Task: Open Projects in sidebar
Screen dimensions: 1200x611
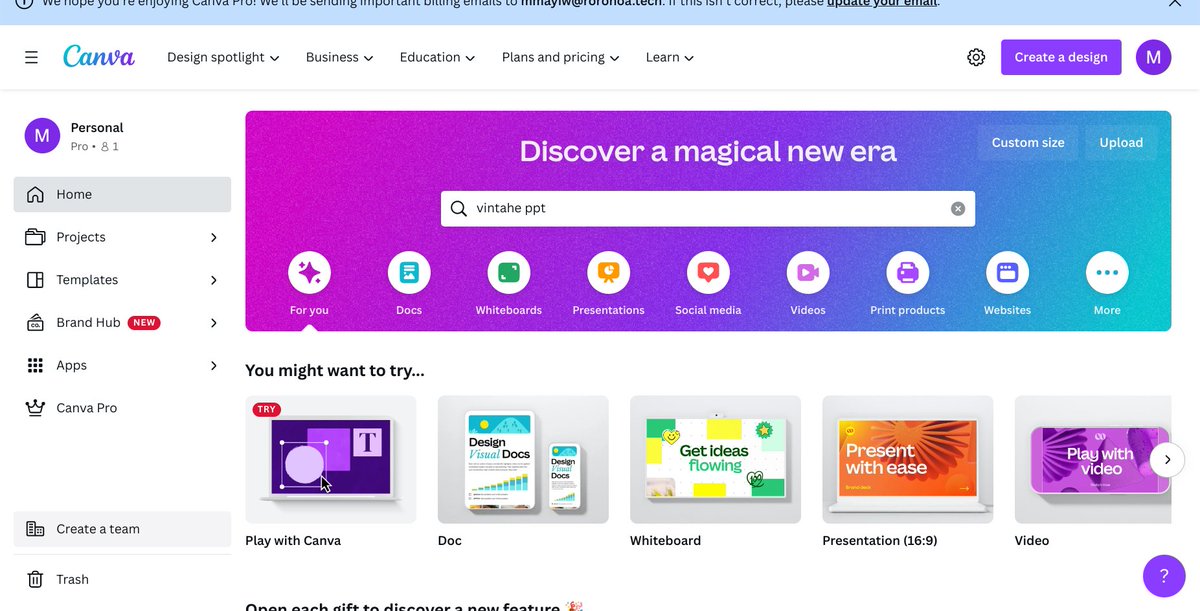Action: coord(122,237)
